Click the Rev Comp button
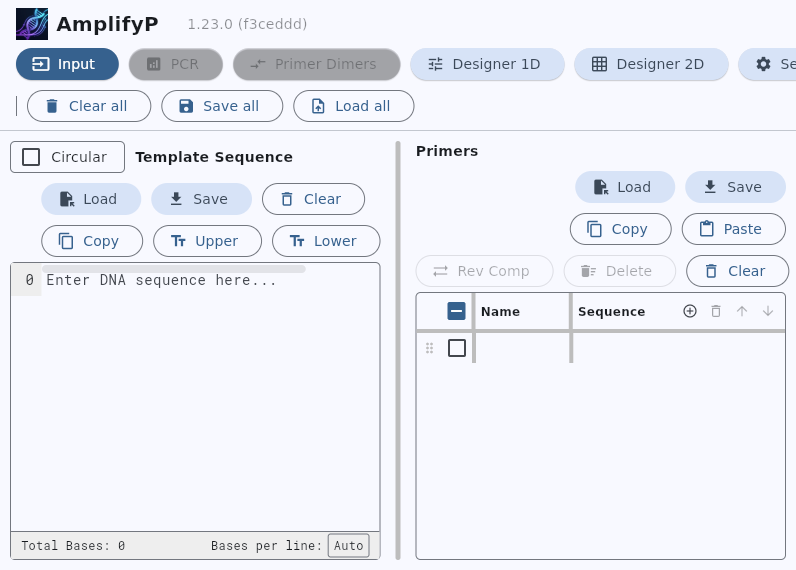This screenshot has height=570, width=796. pyautogui.click(x=484, y=271)
